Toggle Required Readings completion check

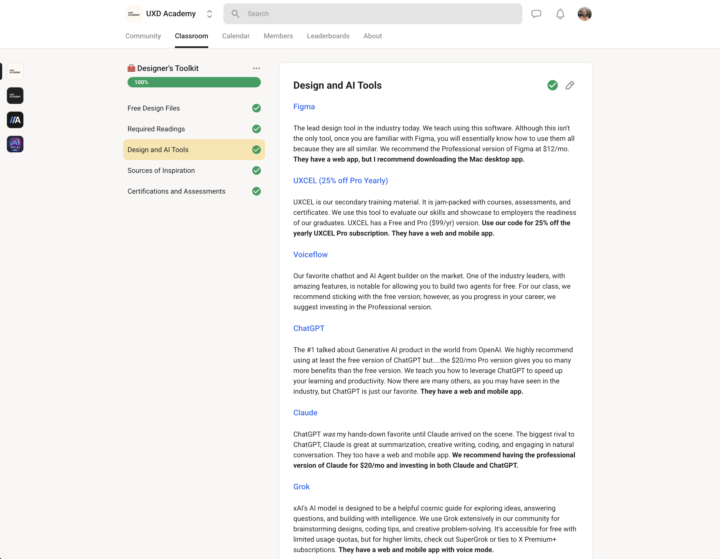click(x=257, y=129)
